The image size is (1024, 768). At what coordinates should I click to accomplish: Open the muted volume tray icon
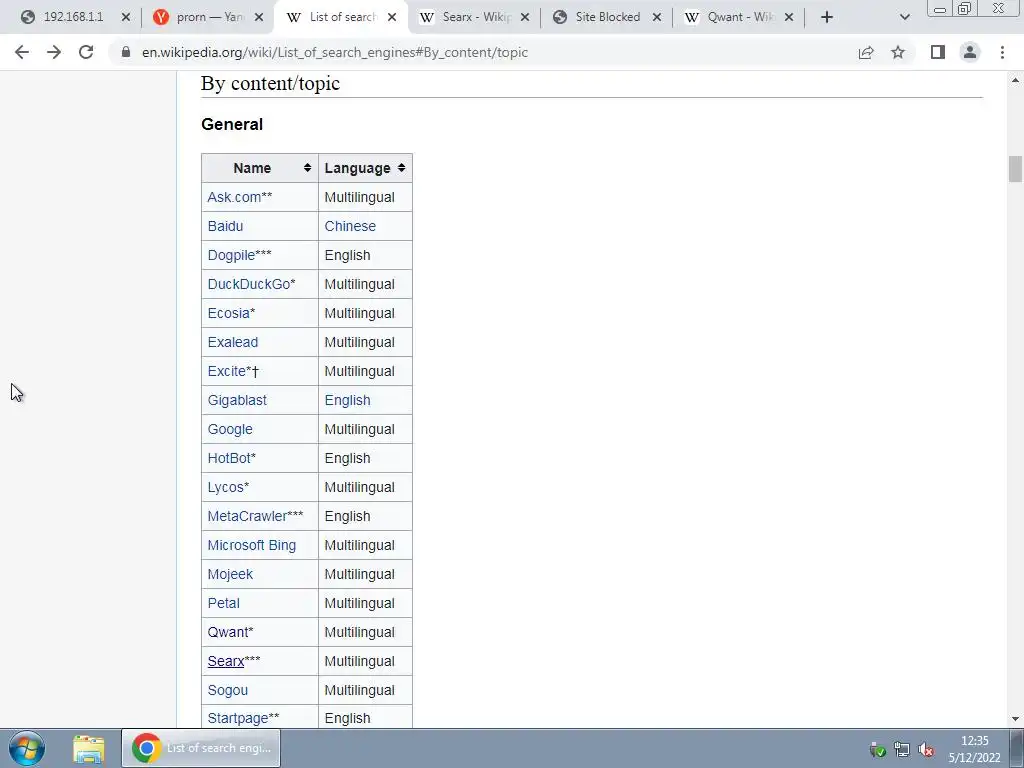coord(926,749)
